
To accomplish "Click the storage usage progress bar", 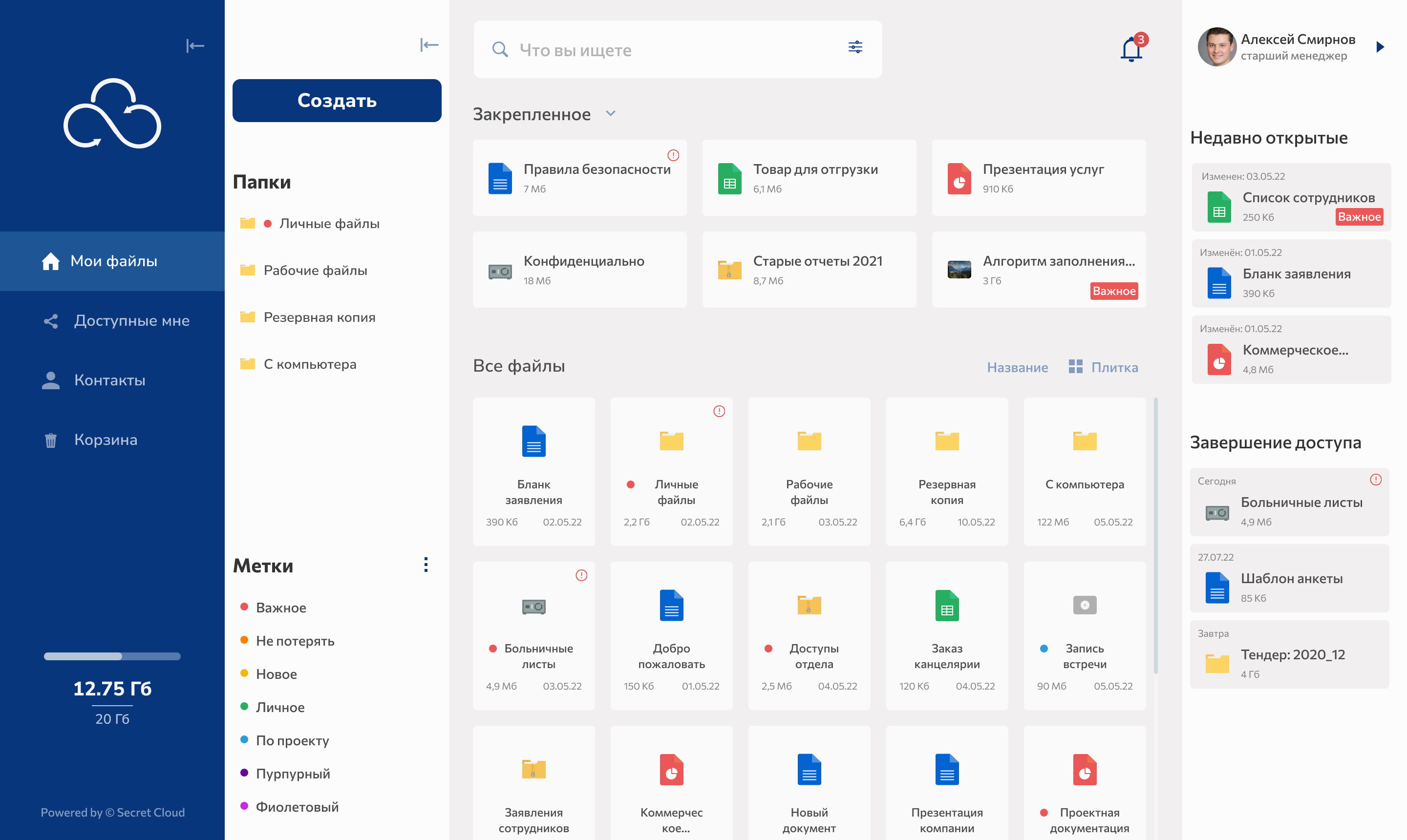I will (112, 656).
